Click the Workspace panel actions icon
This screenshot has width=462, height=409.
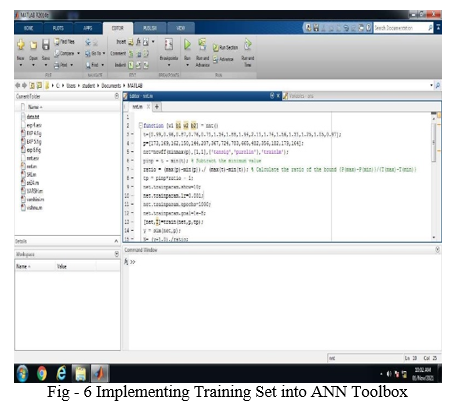[117, 254]
